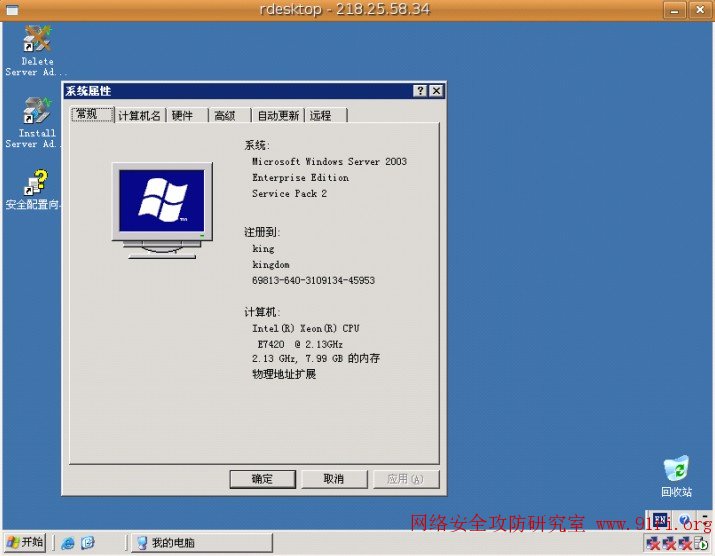This screenshot has width=715, height=556.
Task: Click the "计算机:" section label
Action: point(262,312)
